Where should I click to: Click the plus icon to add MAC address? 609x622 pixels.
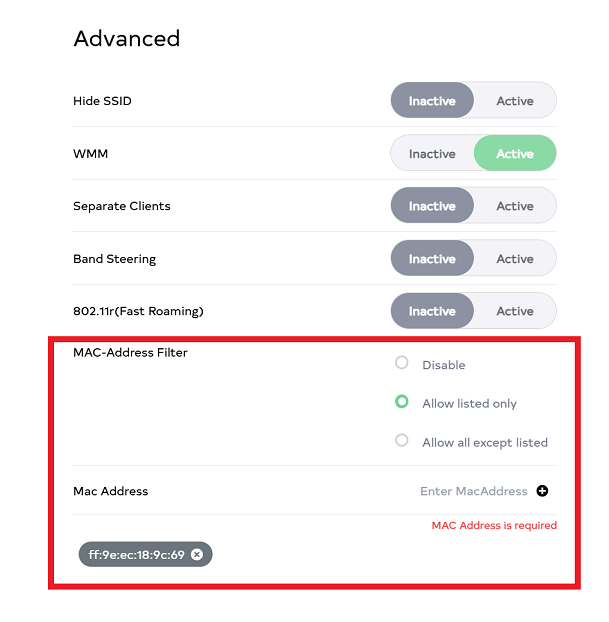point(542,491)
